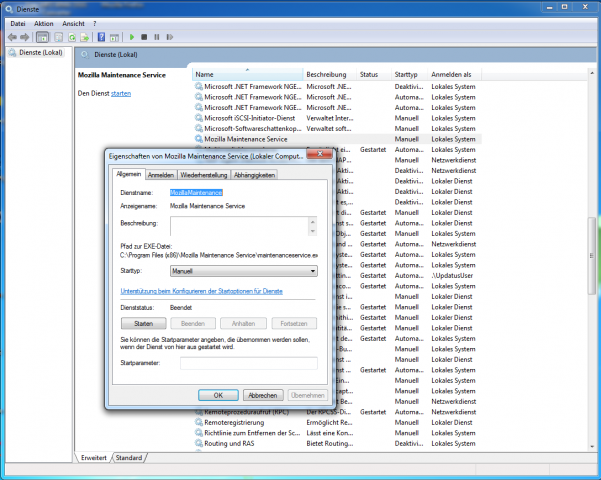Select the Routing und RAS service row
This screenshot has height=480, width=601.
pyautogui.click(x=337, y=443)
